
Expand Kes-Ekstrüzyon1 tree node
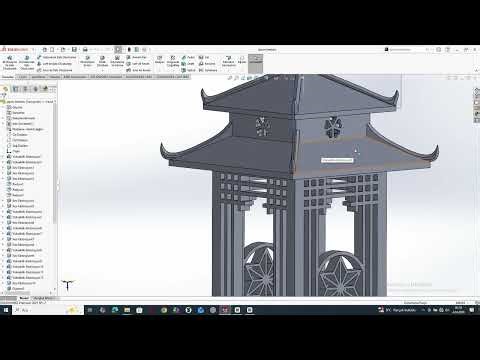click(x=3, y=168)
